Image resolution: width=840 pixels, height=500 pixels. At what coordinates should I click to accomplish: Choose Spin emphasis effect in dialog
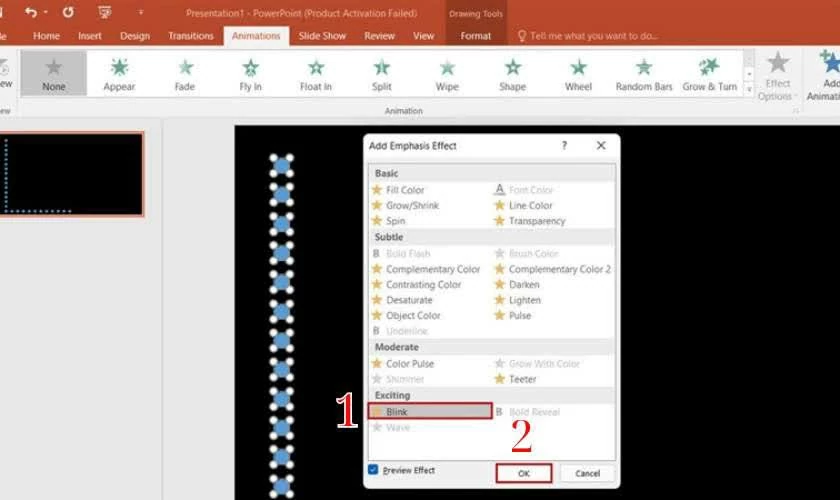397,221
